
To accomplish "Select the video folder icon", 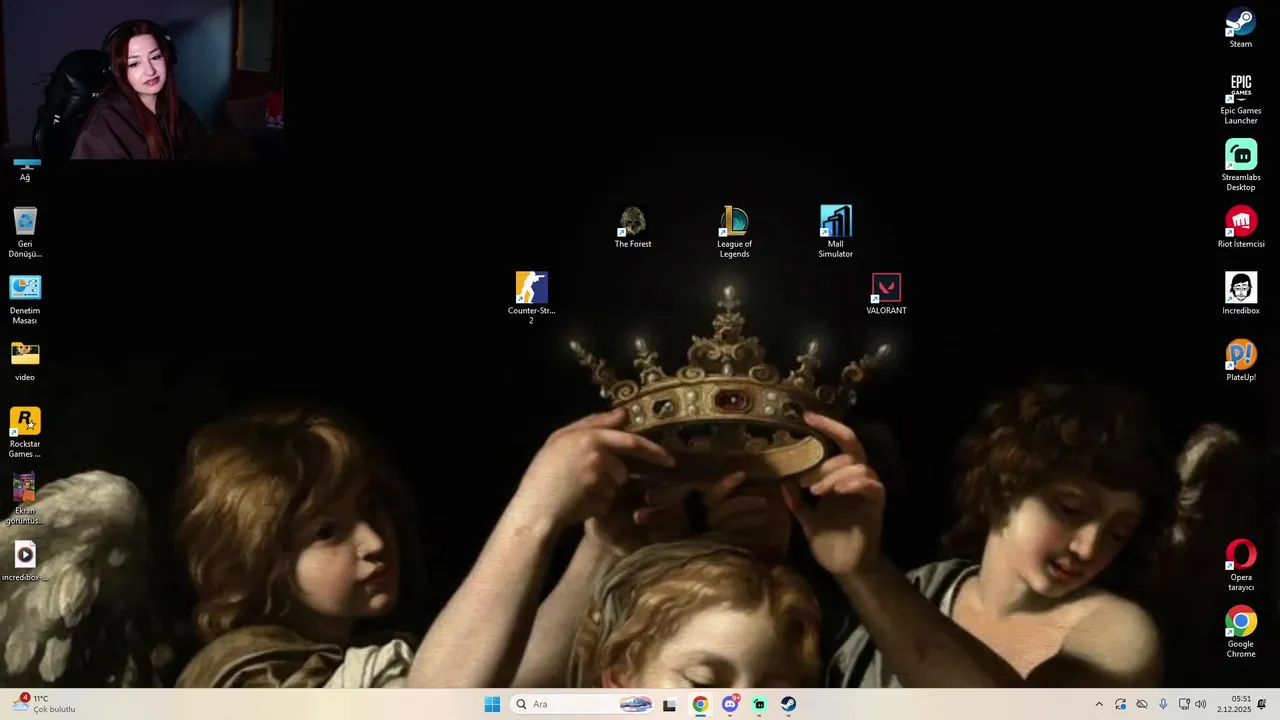I will click(x=25, y=361).
